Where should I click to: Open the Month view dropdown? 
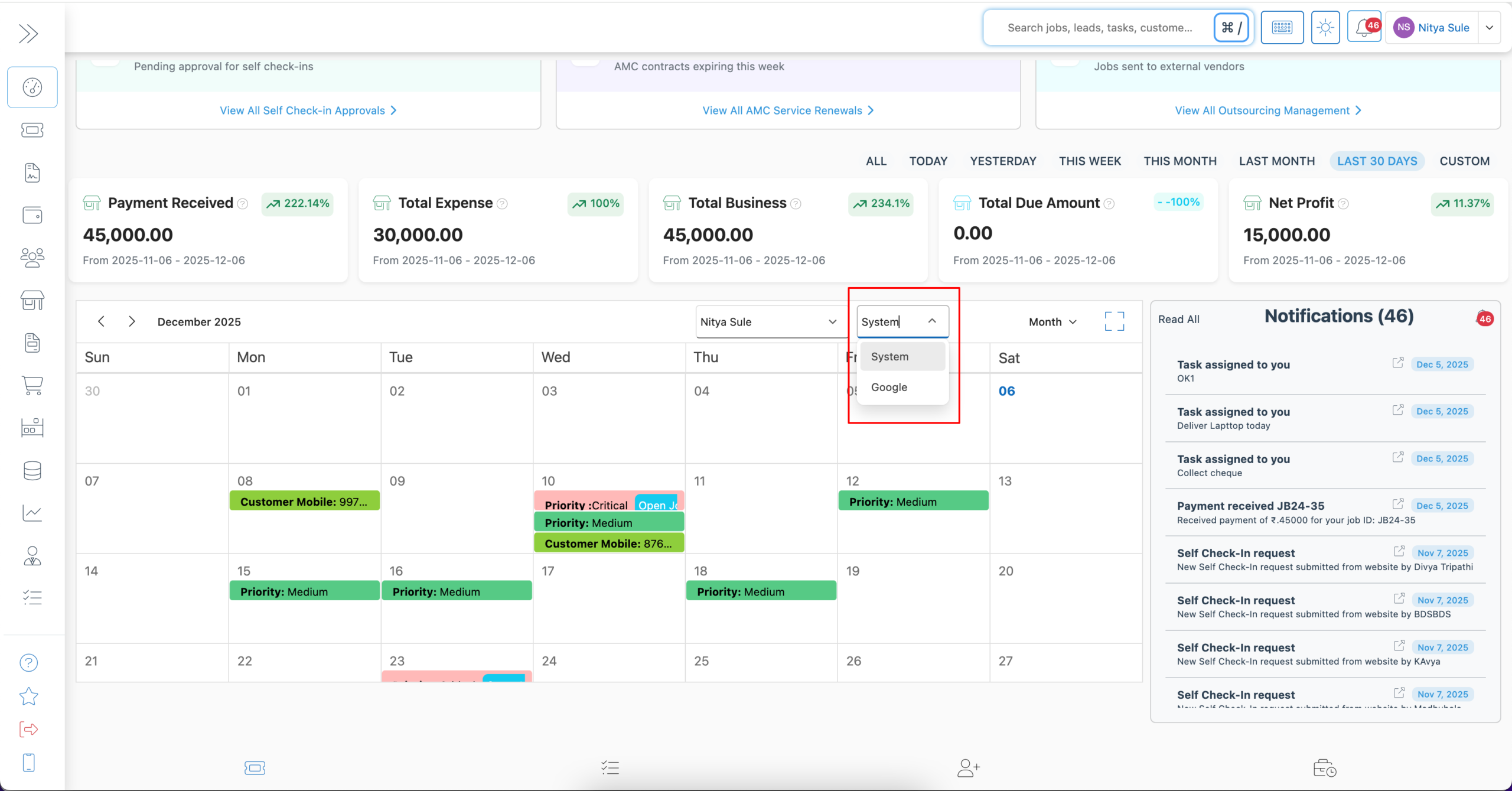pyautogui.click(x=1052, y=321)
